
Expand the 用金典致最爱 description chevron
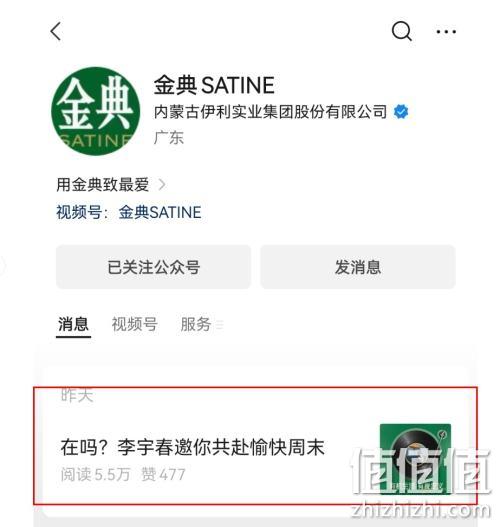tap(162, 185)
